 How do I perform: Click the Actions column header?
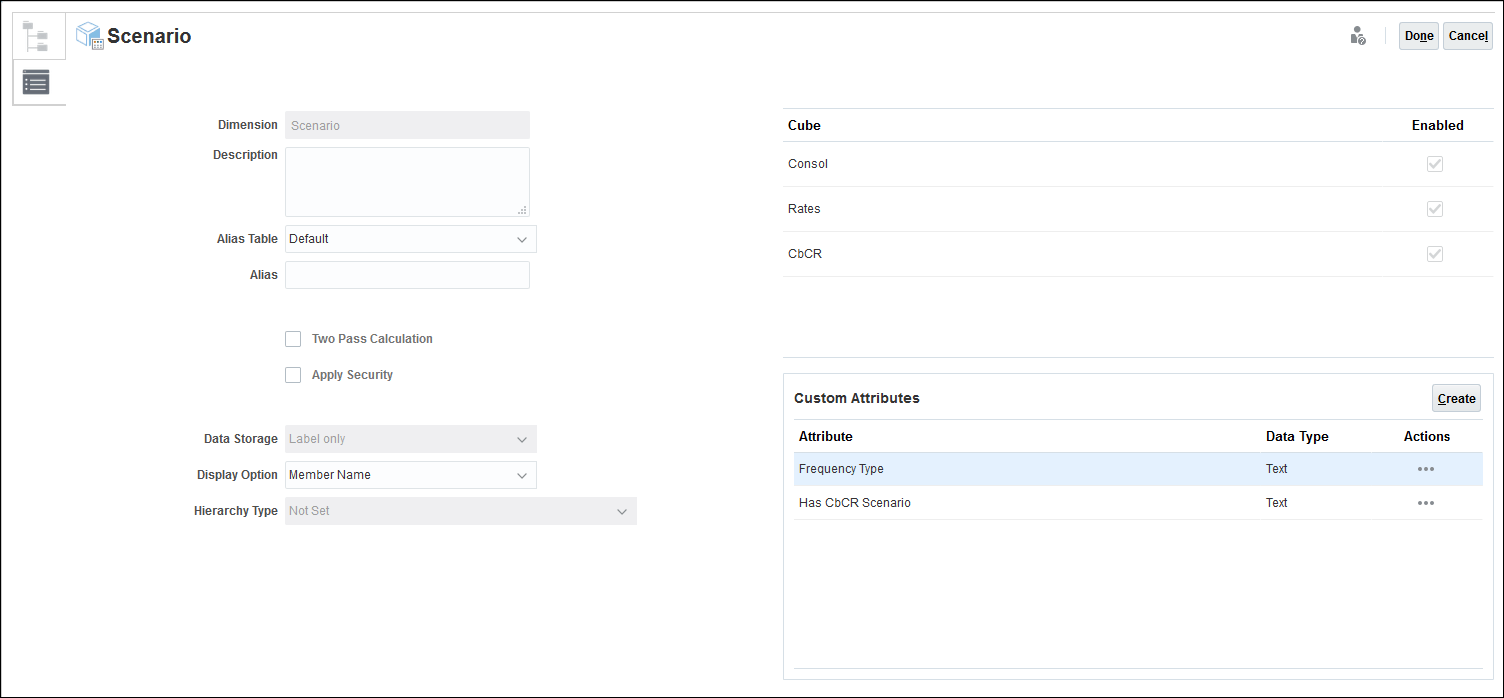click(1427, 437)
